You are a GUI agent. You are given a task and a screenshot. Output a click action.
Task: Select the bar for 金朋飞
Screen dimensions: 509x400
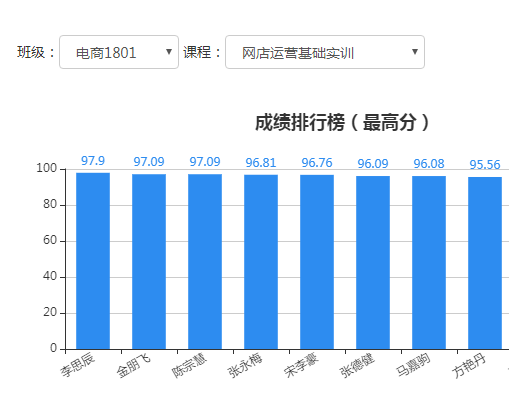click(149, 262)
